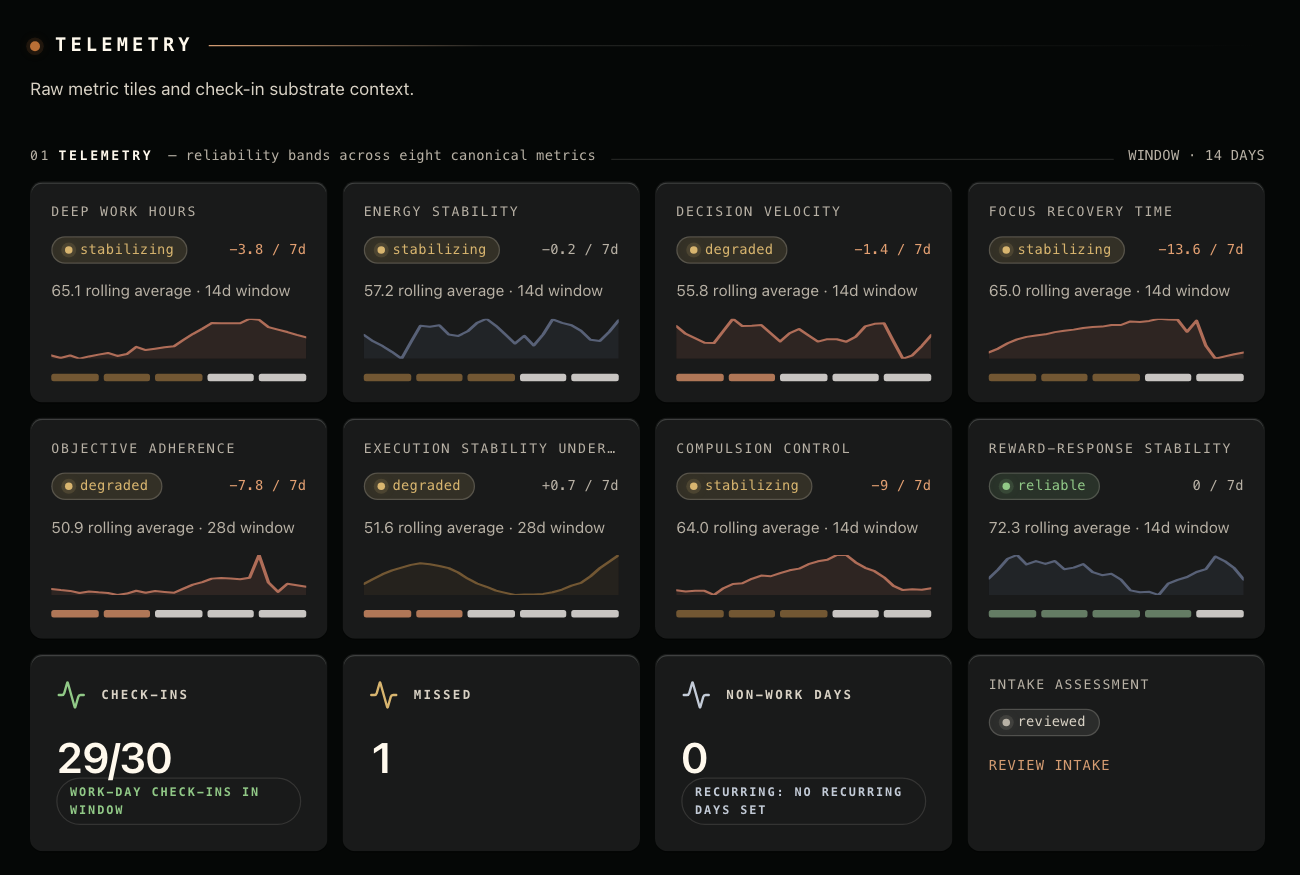Click the 29/30 check-ins count

pos(114,759)
